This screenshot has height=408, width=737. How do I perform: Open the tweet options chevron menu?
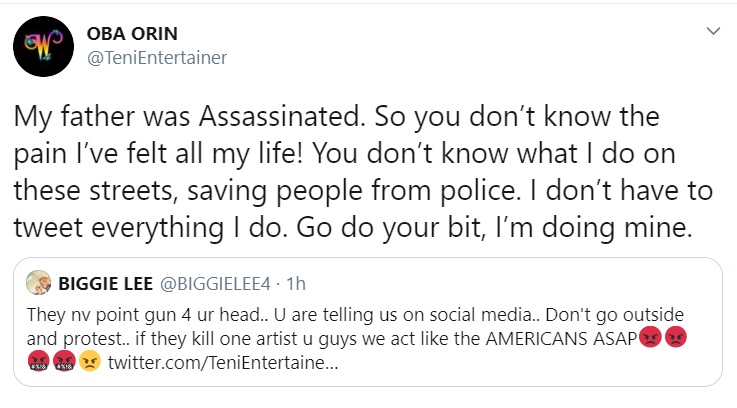click(713, 31)
